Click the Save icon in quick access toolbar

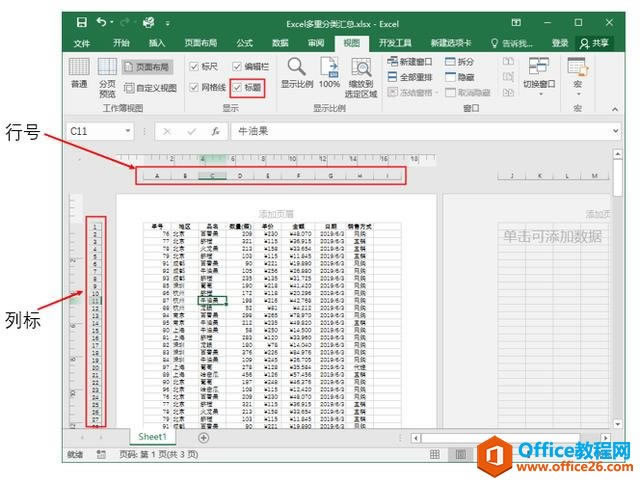click(82, 22)
